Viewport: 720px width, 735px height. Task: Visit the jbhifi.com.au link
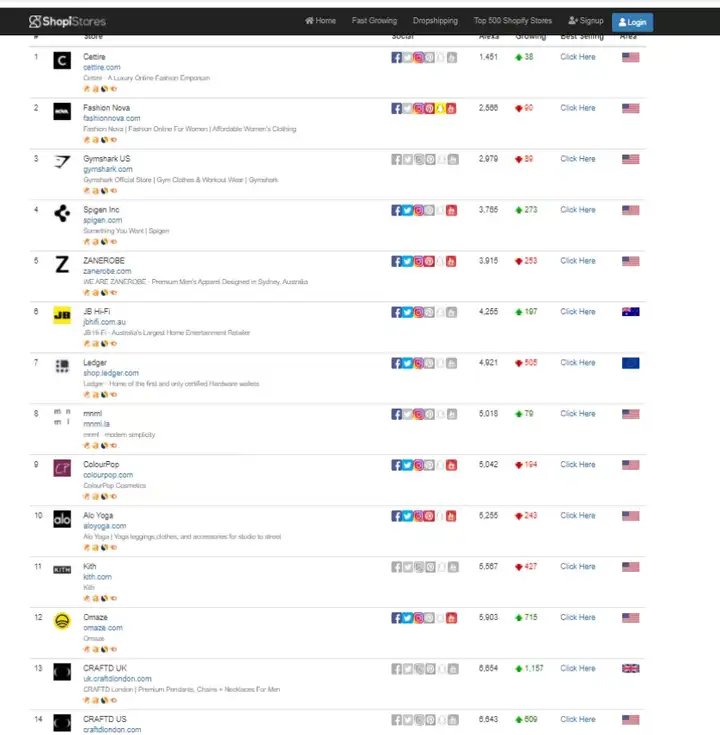pyautogui.click(x=105, y=322)
